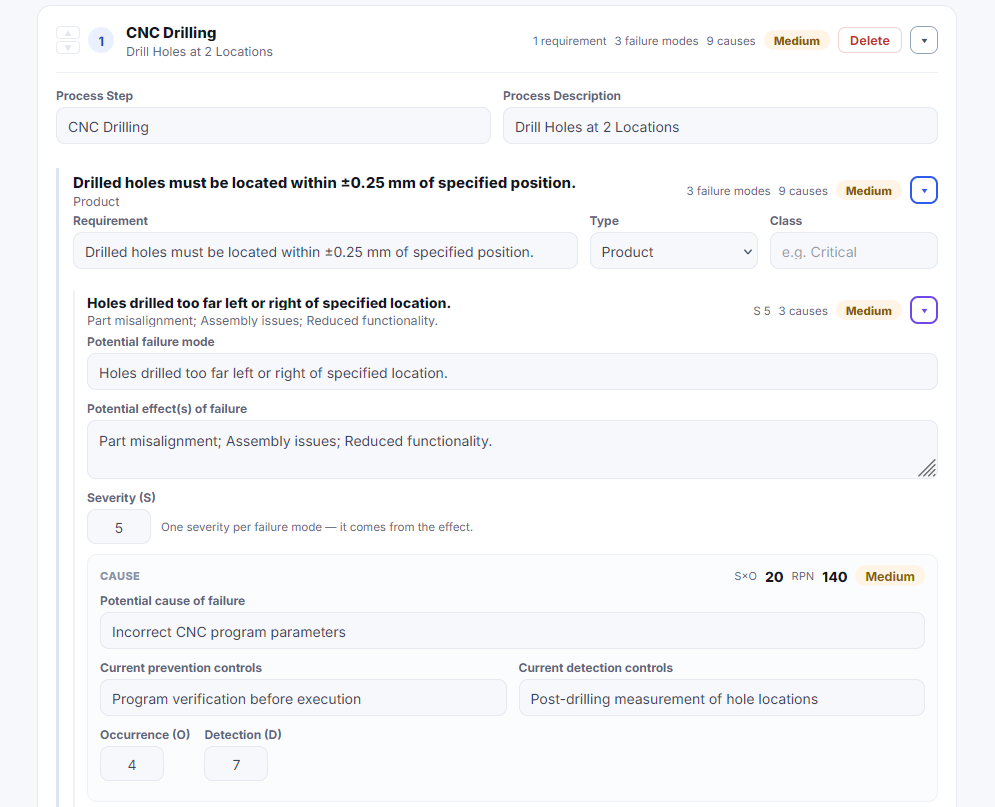The image size is (995, 807).
Task: Delete the CNC Drilling process step
Action: click(x=869, y=41)
